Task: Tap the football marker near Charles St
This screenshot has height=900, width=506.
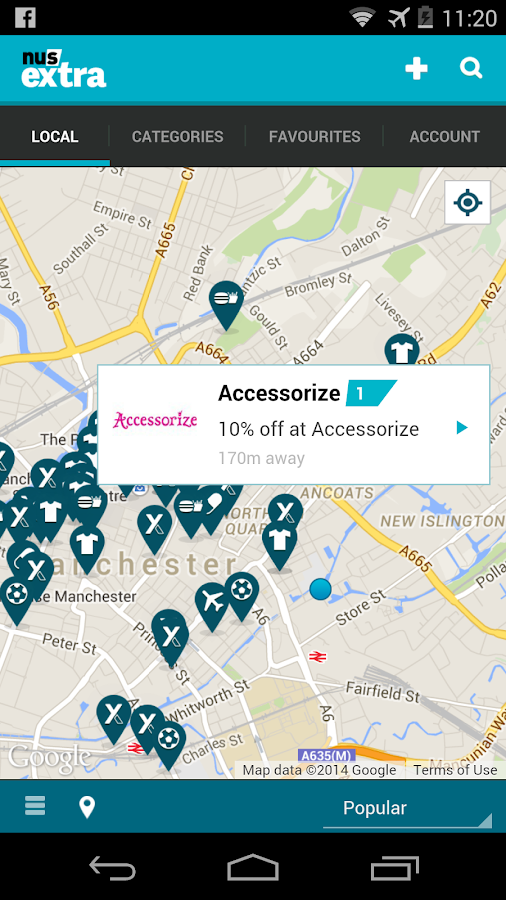Action: 169,743
